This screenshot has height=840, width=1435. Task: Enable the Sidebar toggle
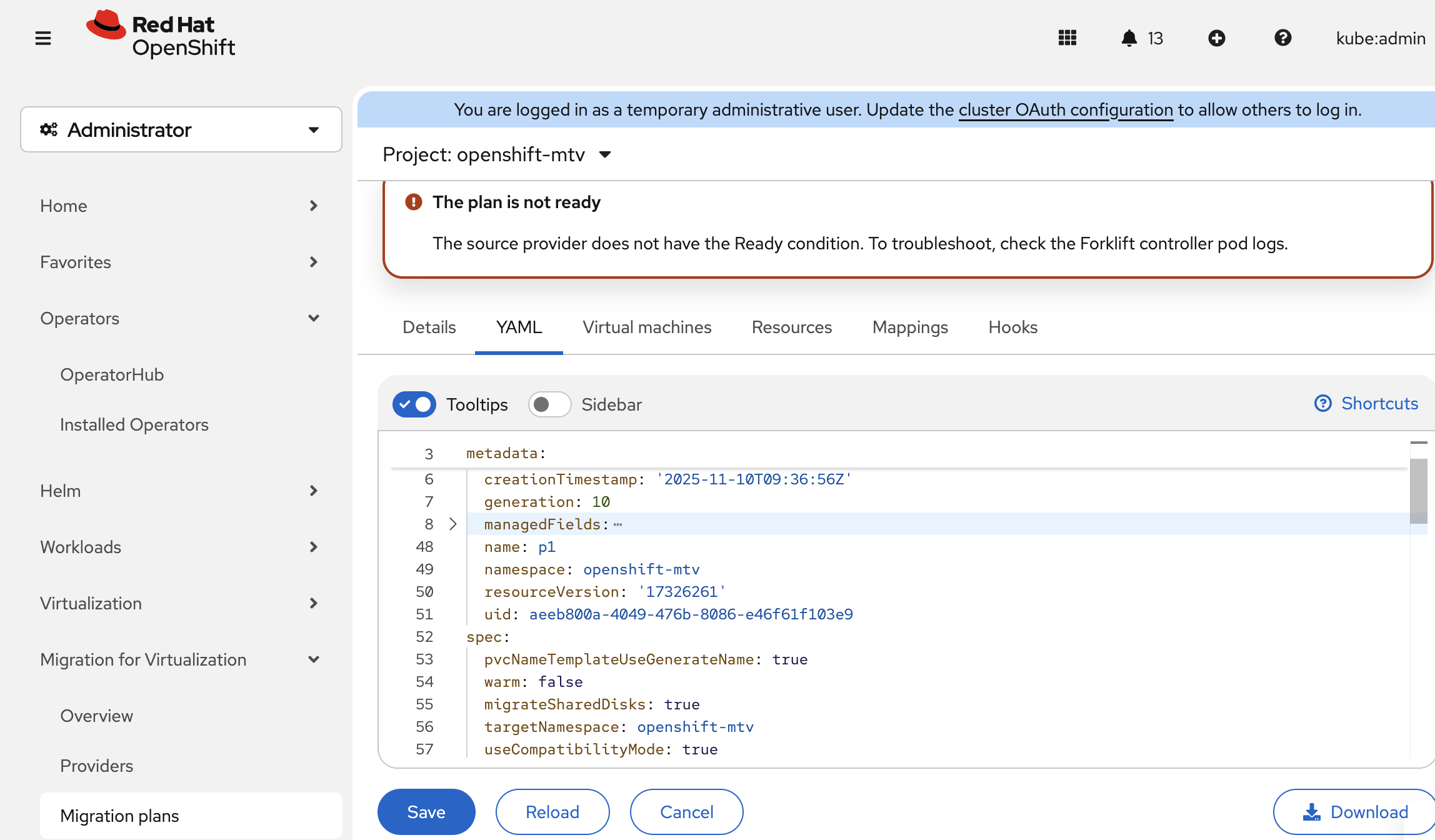click(x=549, y=404)
